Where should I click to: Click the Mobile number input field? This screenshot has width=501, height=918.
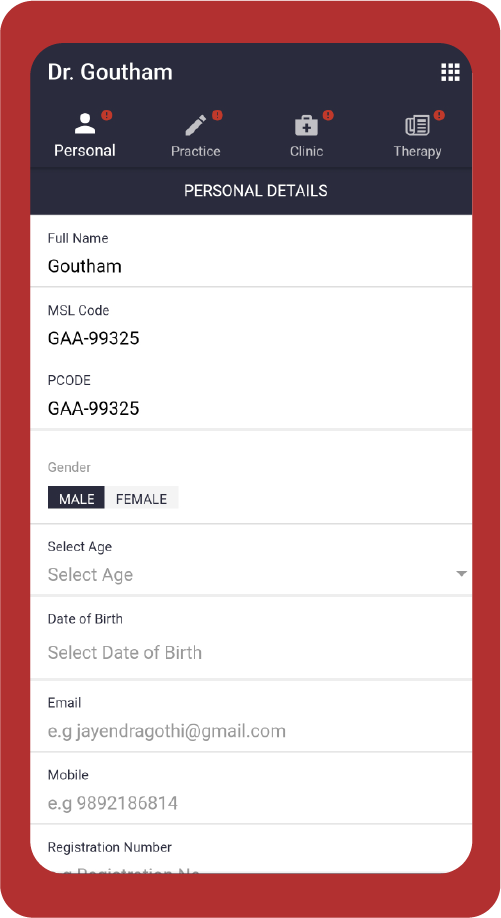(251, 803)
